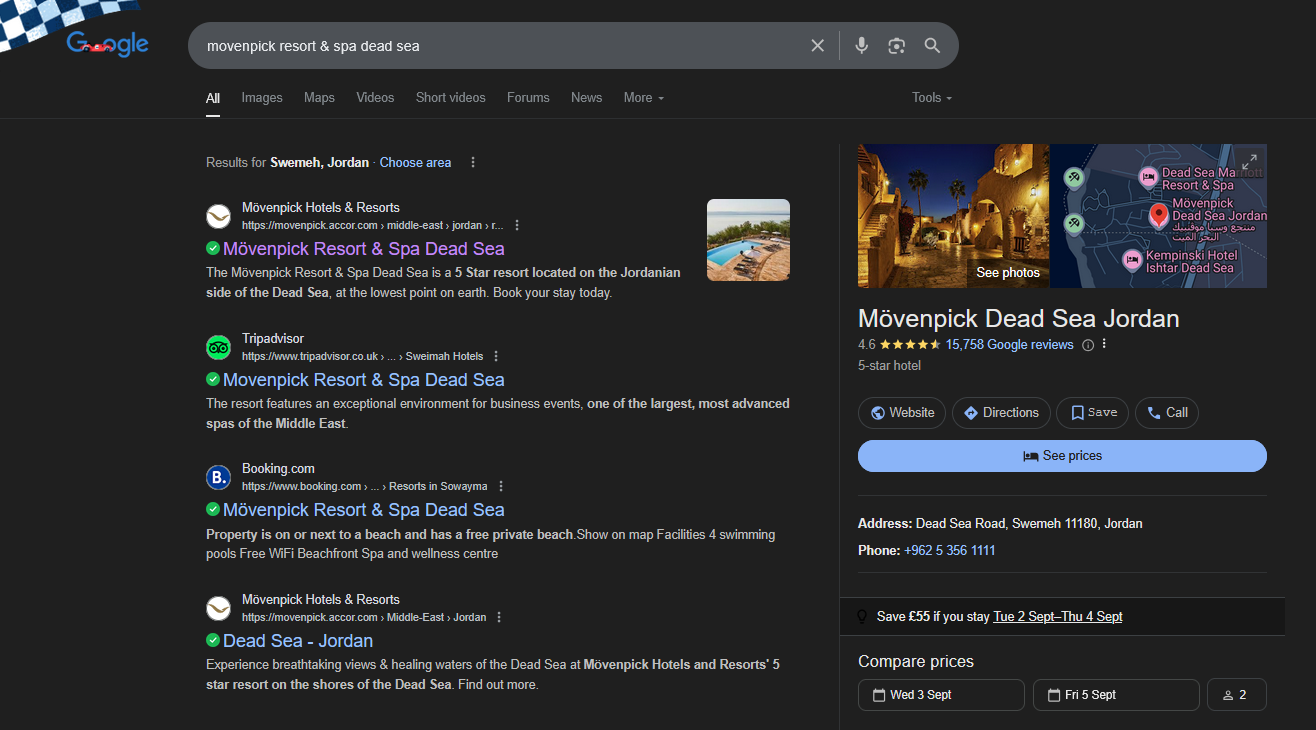
Task: Switch to the Short videos tab
Action: pyautogui.click(x=450, y=97)
